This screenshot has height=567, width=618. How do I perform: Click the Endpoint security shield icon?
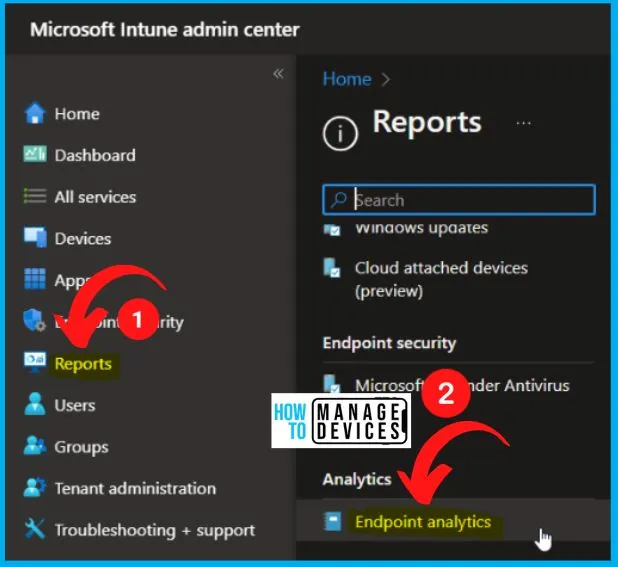(x=34, y=320)
